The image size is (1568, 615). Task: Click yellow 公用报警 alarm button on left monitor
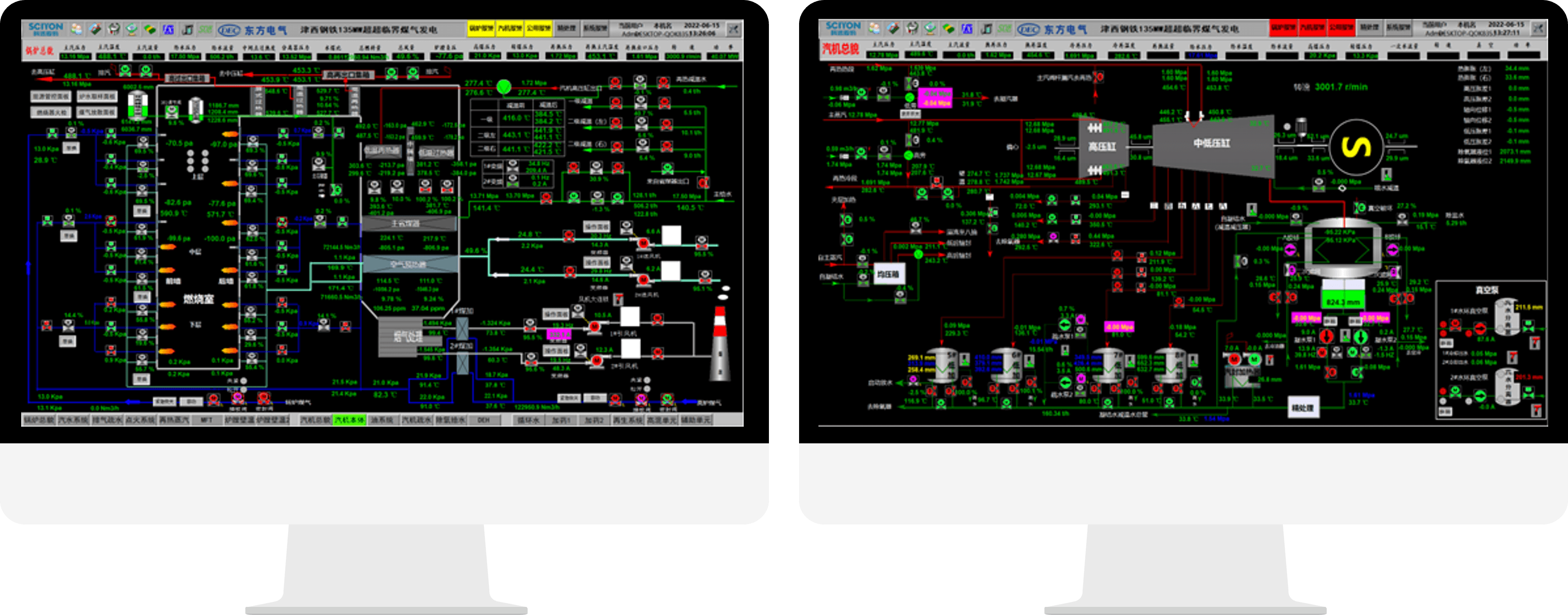coord(538,28)
